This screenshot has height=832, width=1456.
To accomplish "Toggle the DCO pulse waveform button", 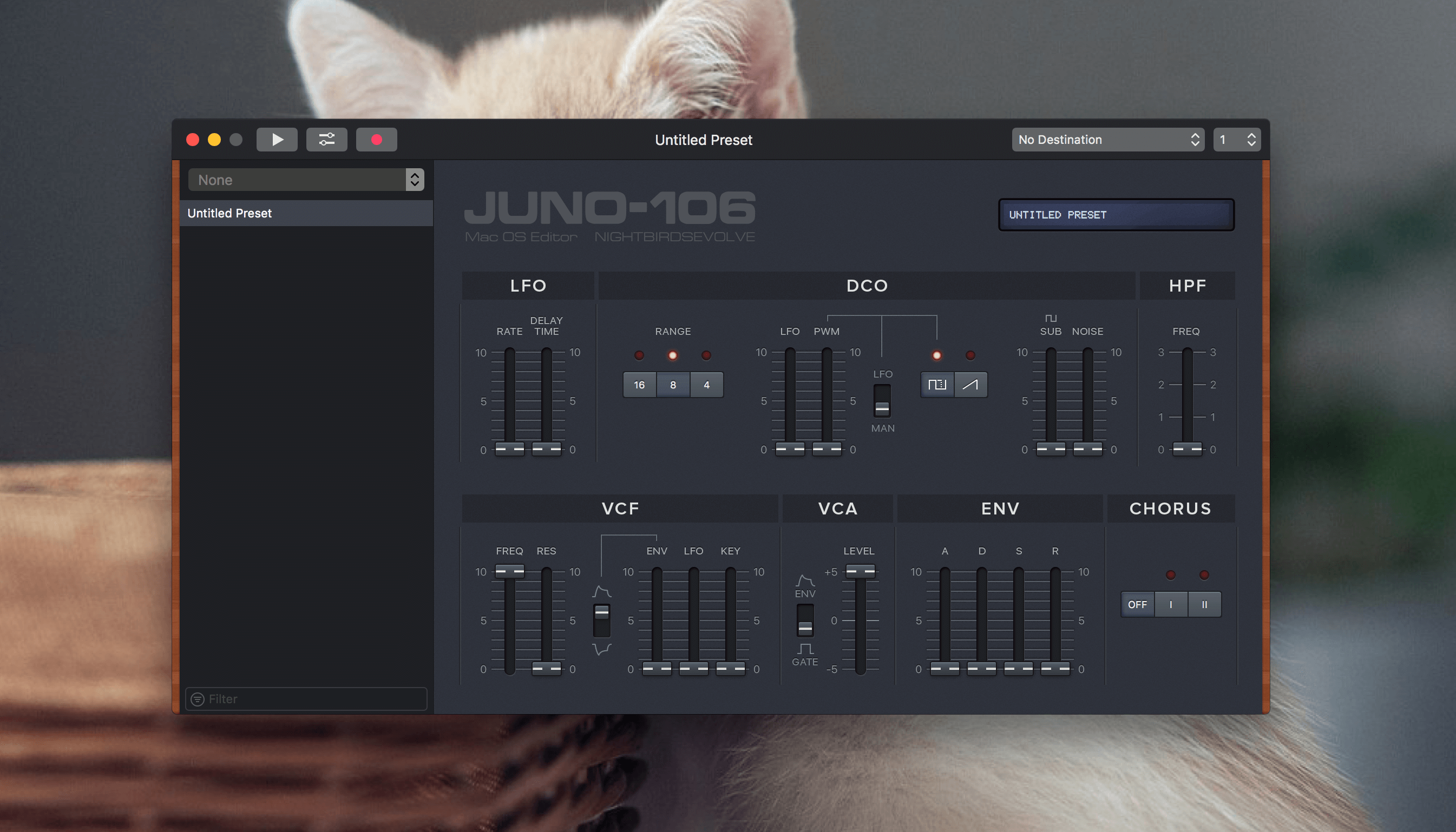I will [x=937, y=385].
